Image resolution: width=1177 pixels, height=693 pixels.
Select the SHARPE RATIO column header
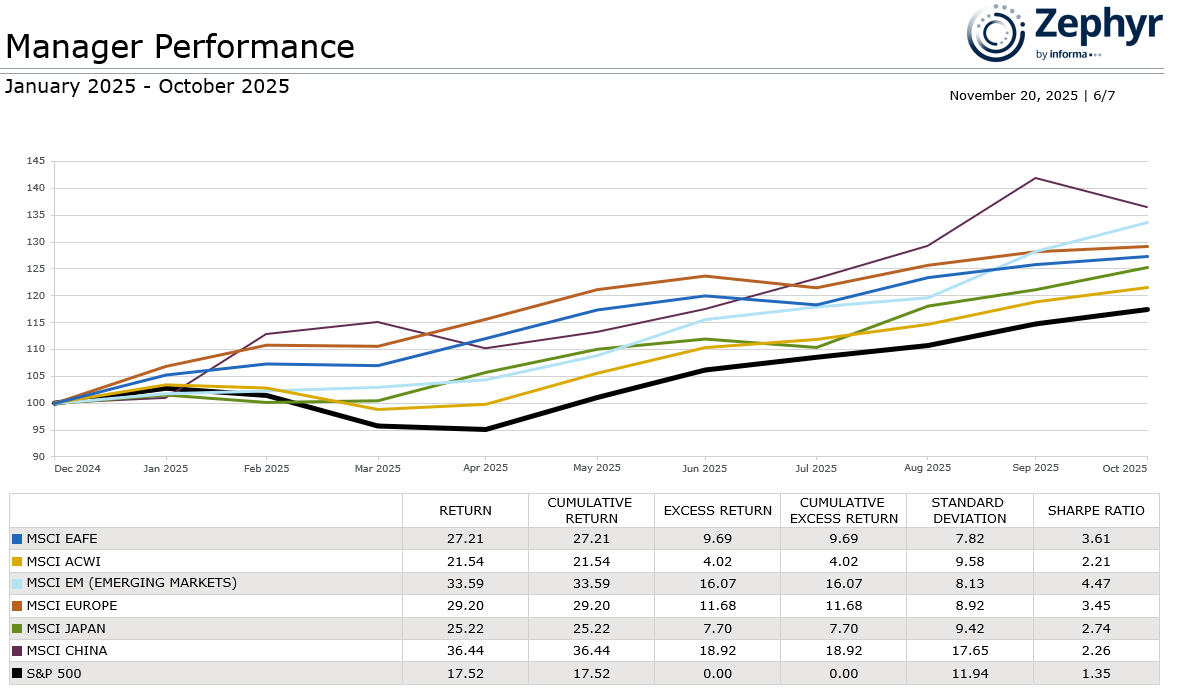coord(1095,511)
